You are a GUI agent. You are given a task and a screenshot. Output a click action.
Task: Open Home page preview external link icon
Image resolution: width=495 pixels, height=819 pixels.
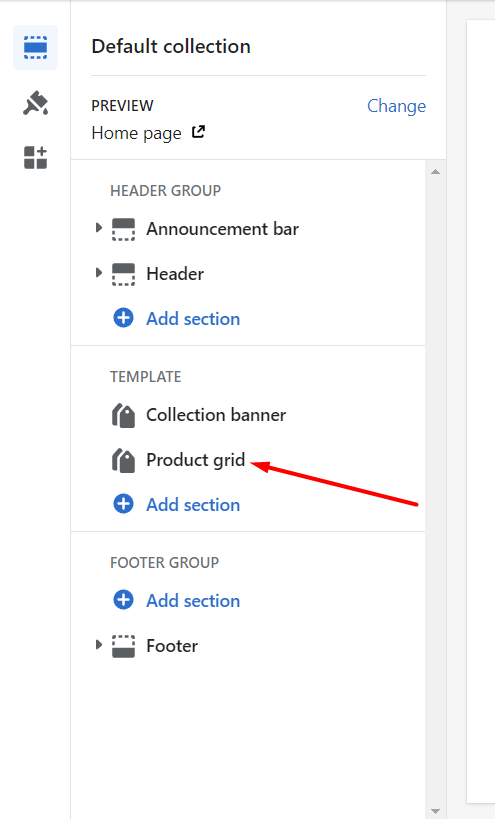tap(198, 132)
